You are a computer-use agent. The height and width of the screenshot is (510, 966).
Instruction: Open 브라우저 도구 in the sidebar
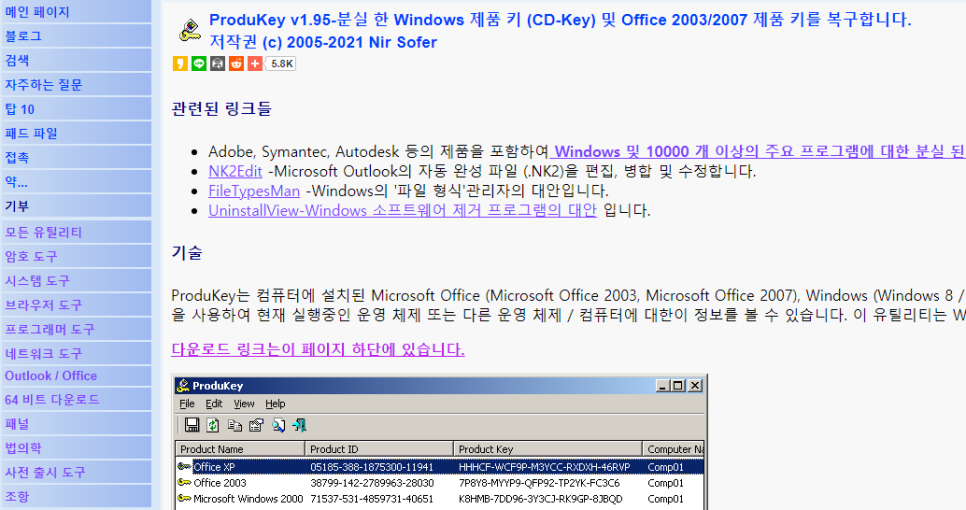point(75,305)
